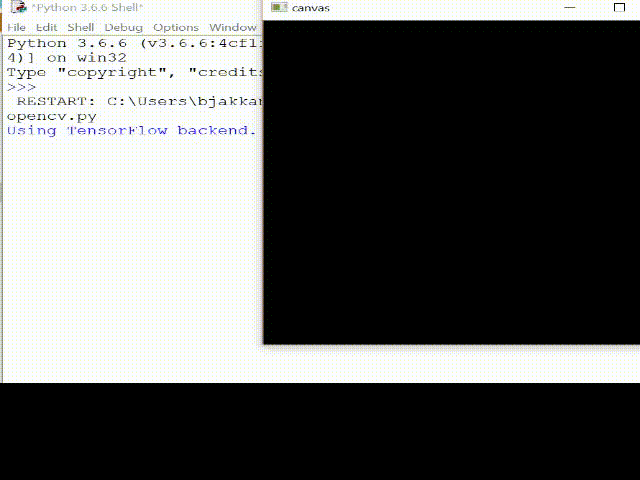Click the Python IDLE icon in title bar

18,7
